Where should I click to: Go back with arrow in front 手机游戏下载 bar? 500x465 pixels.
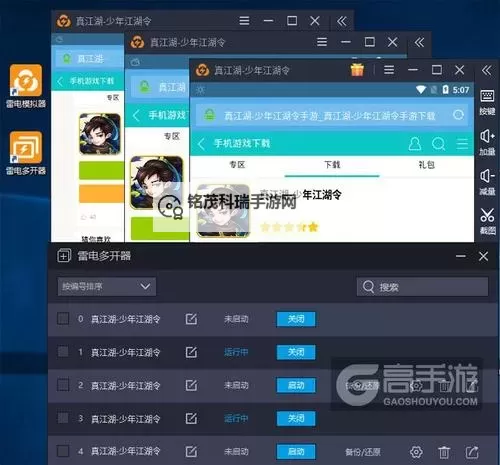[x=201, y=144]
